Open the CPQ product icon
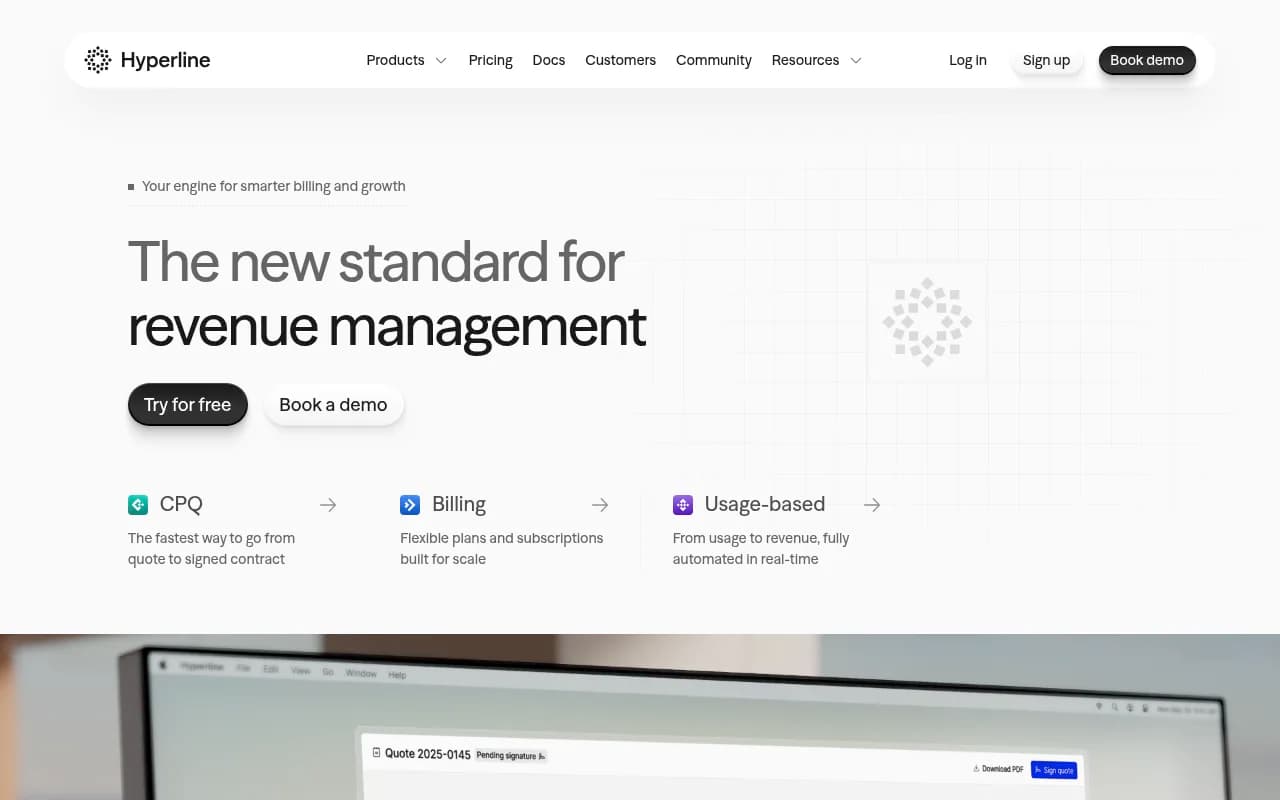The width and height of the screenshot is (1280, 800). (x=138, y=505)
